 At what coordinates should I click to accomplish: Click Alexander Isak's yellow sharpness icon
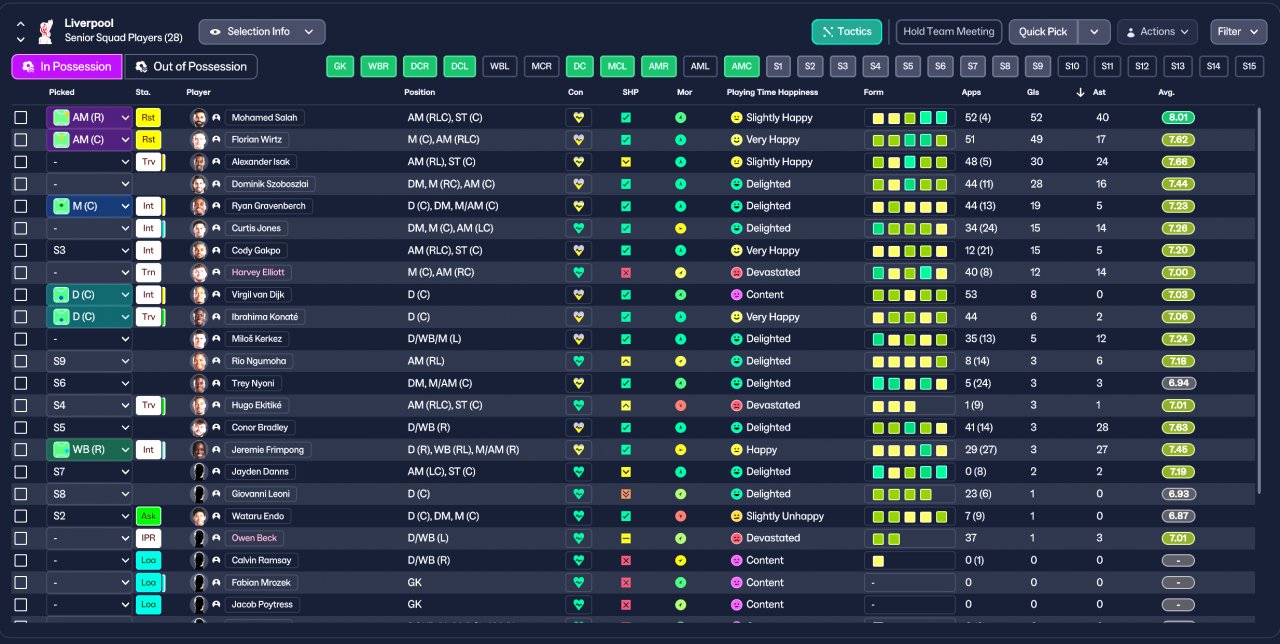626,161
